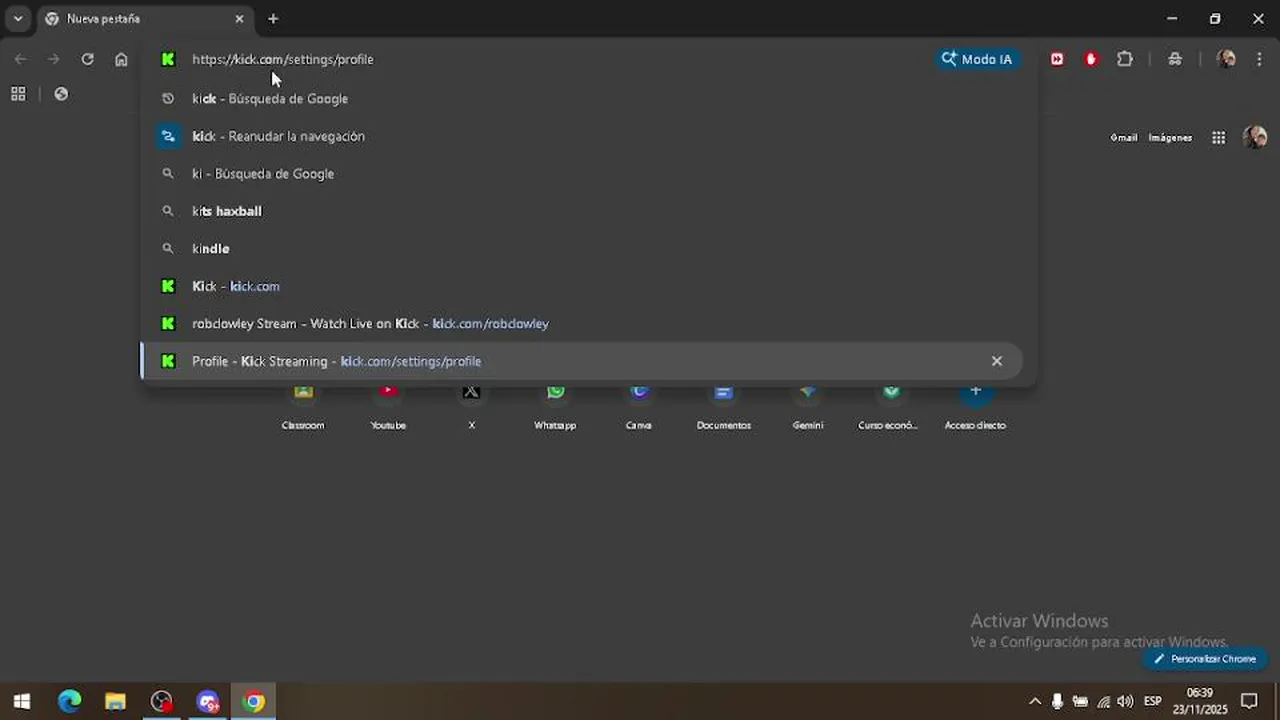Open the volume tray icon
The image size is (1280, 720).
pyautogui.click(x=1125, y=702)
